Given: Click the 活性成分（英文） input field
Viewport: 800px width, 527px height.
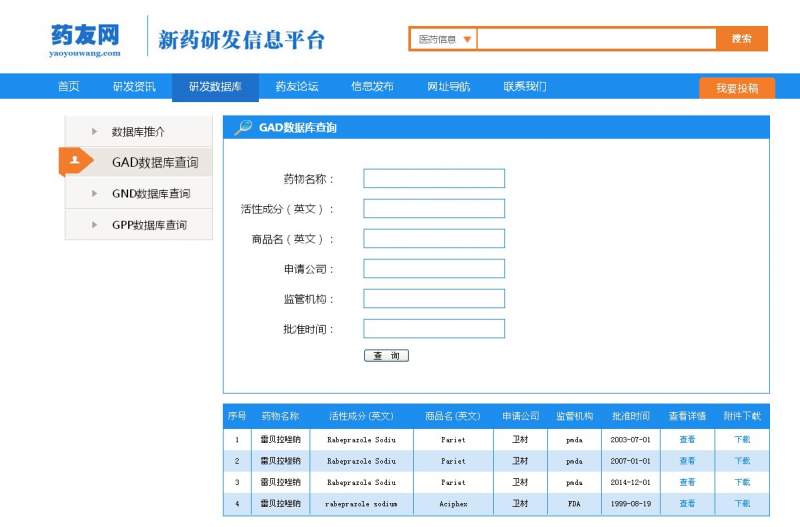Looking at the screenshot, I should click(x=434, y=209).
